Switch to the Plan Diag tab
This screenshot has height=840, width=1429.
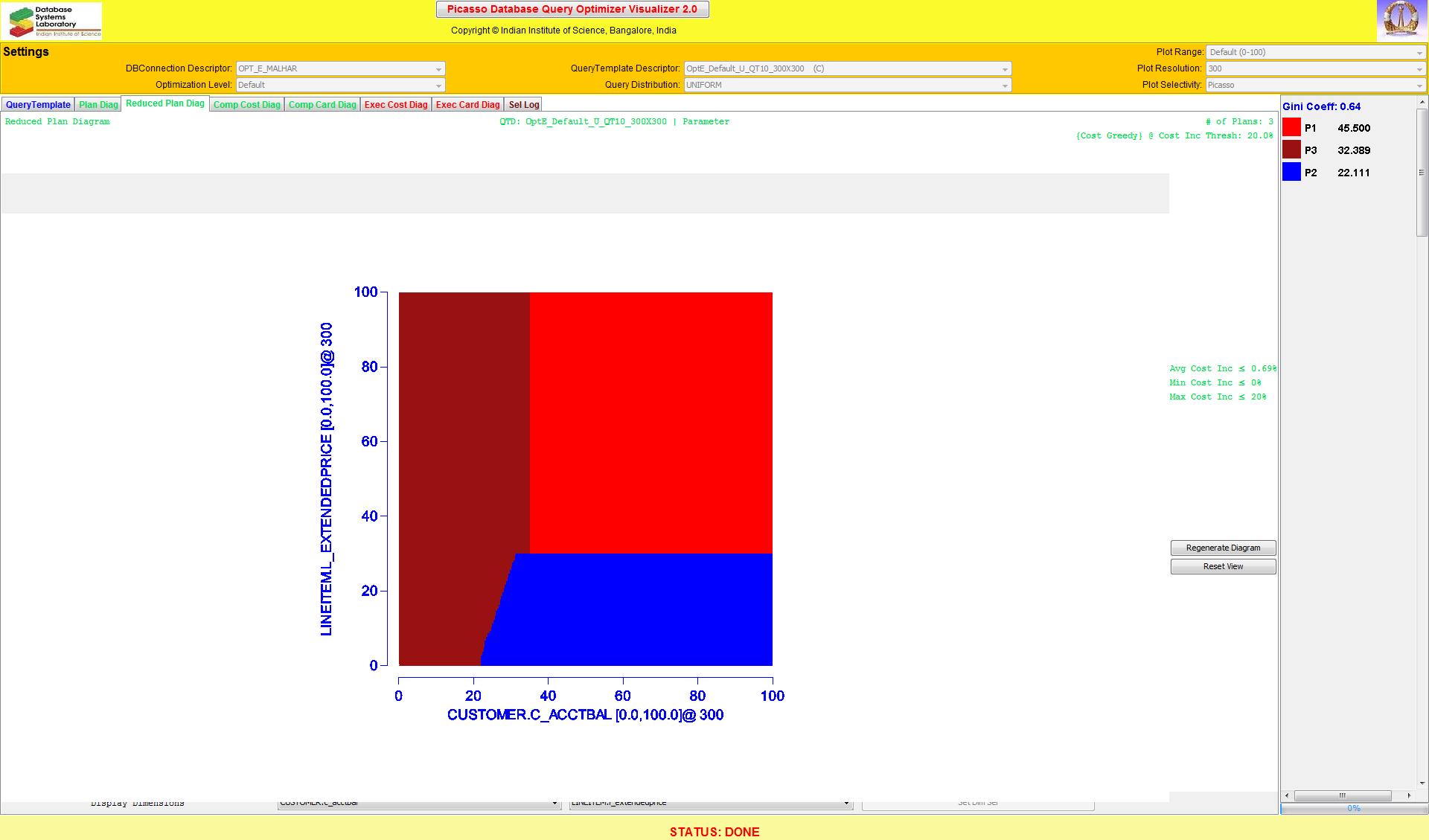click(98, 105)
